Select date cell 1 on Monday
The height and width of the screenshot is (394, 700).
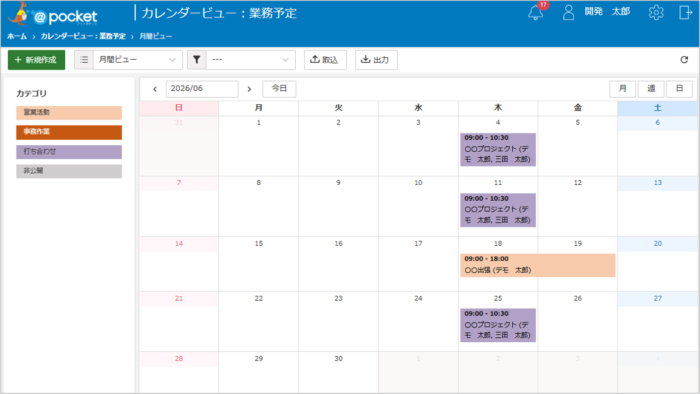coord(258,146)
